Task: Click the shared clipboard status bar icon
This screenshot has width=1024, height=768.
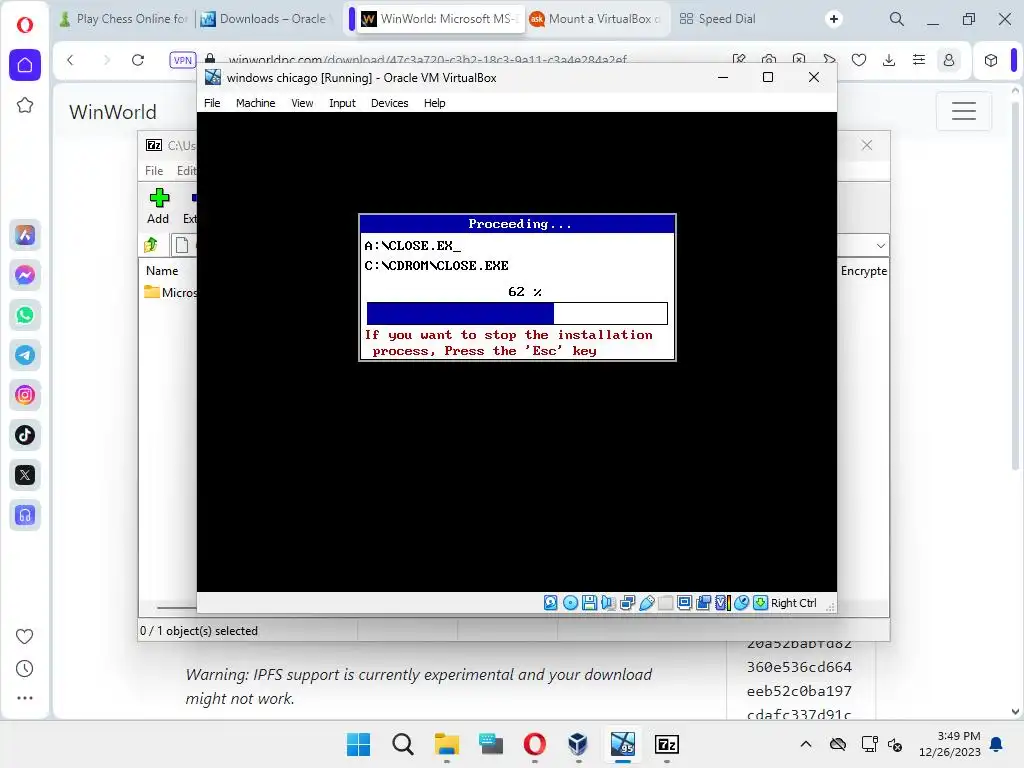Action: pos(703,603)
